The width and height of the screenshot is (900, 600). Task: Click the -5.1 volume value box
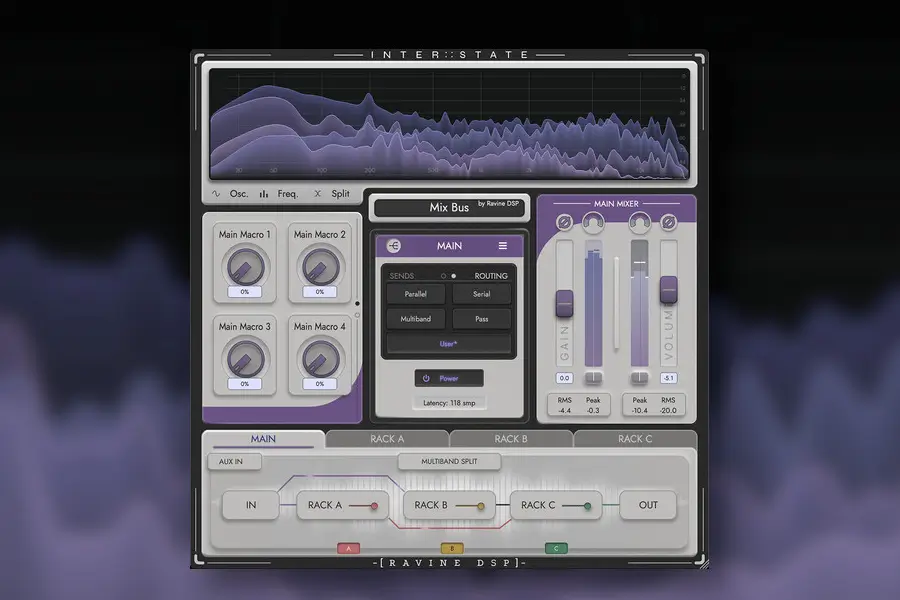pyautogui.click(x=668, y=378)
